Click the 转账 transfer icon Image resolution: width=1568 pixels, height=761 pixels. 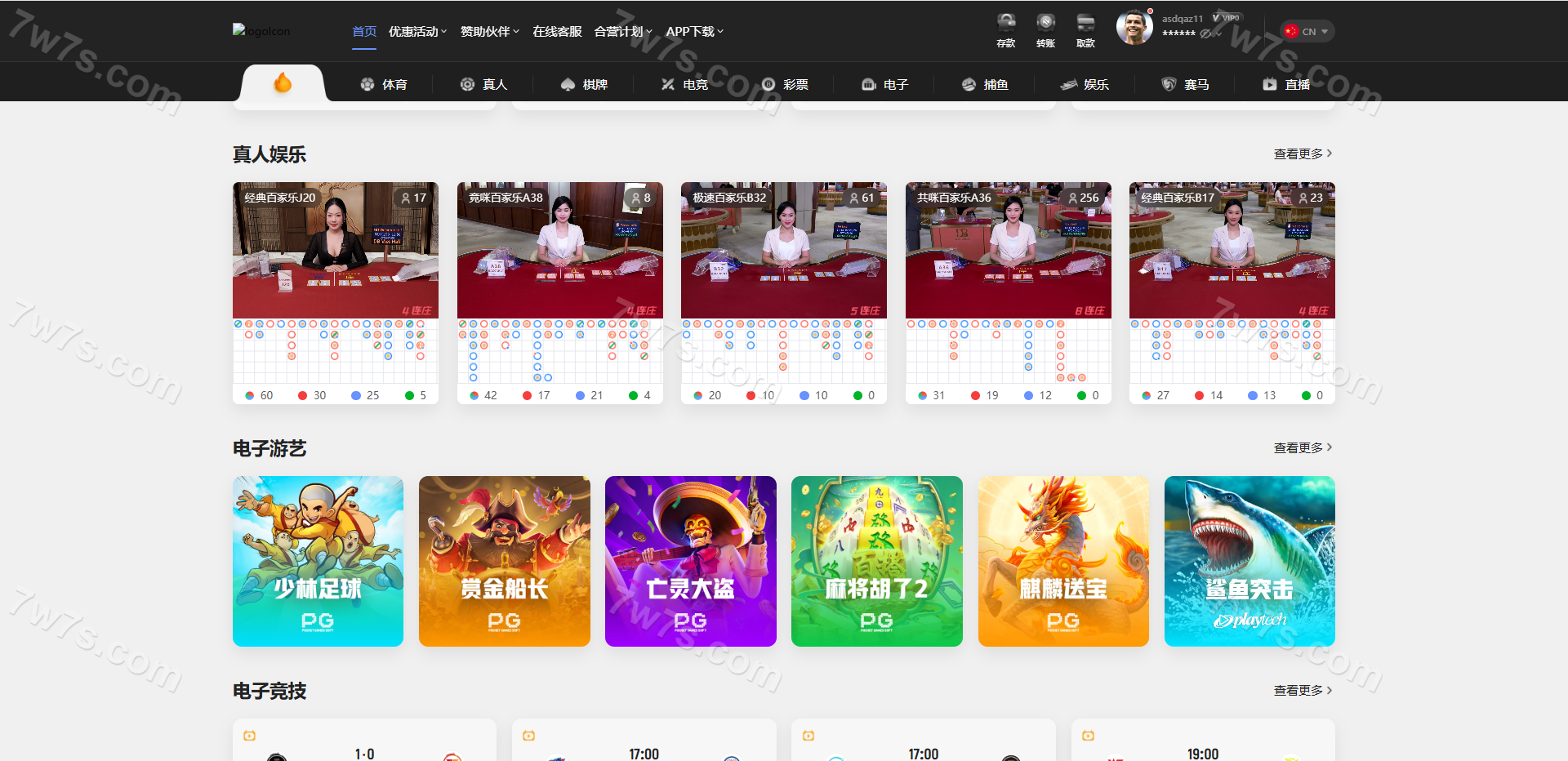coord(1045,29)
